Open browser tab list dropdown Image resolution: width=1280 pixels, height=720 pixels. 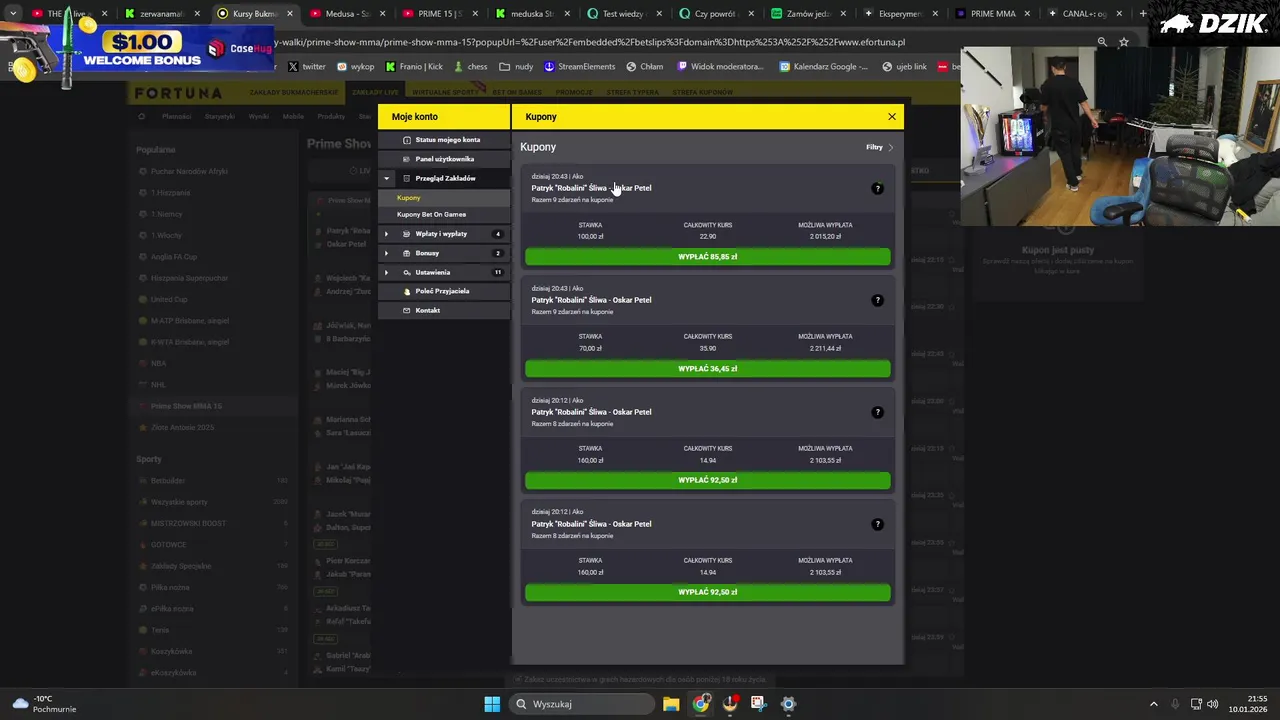pyautogui.click(x=13, y=14)
